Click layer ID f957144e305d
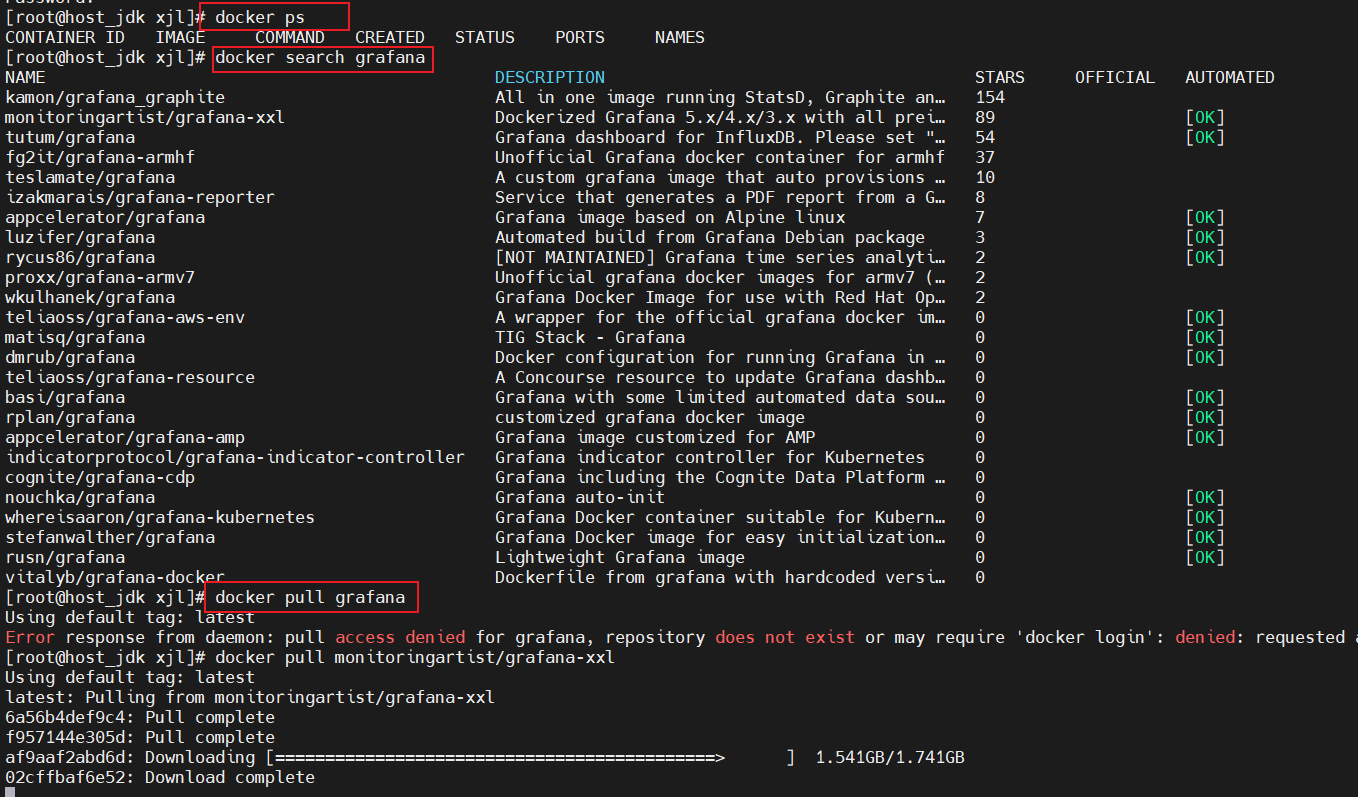Image resolution: width=1358 pixels, height=797 pixels. [x=65, y=737]
